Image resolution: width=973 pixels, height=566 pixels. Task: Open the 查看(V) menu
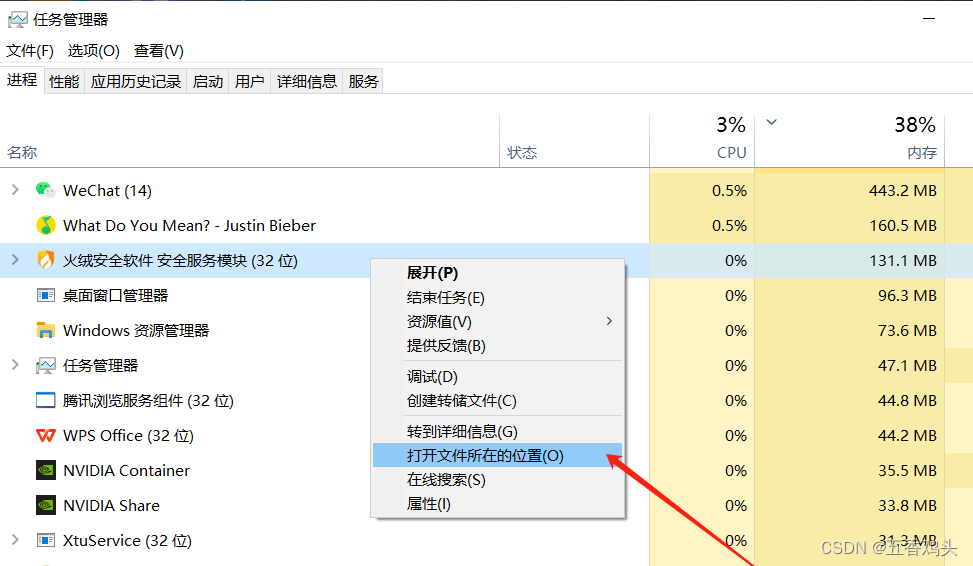click(159, 51)
